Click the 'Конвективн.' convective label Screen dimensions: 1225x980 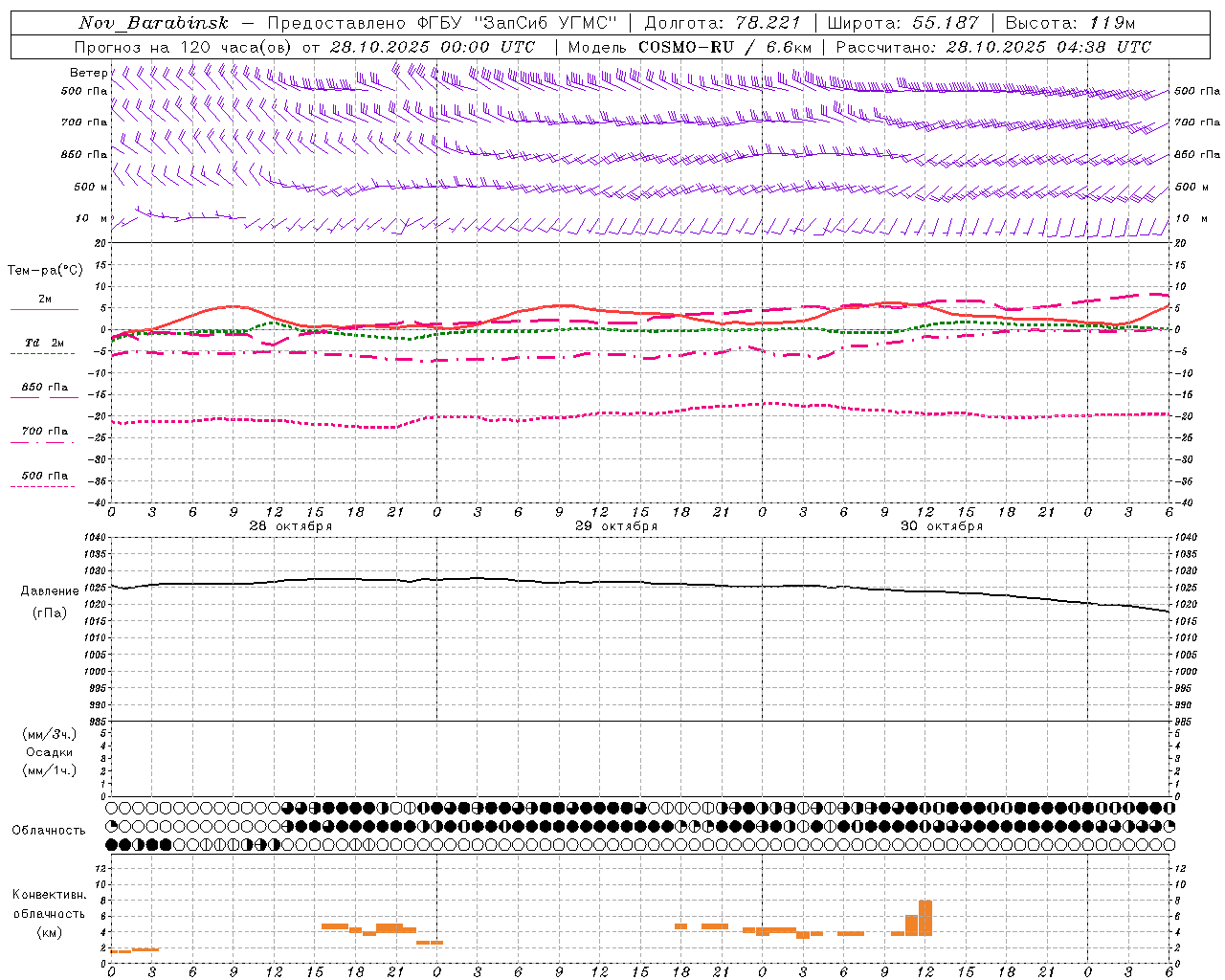(49, 895)
